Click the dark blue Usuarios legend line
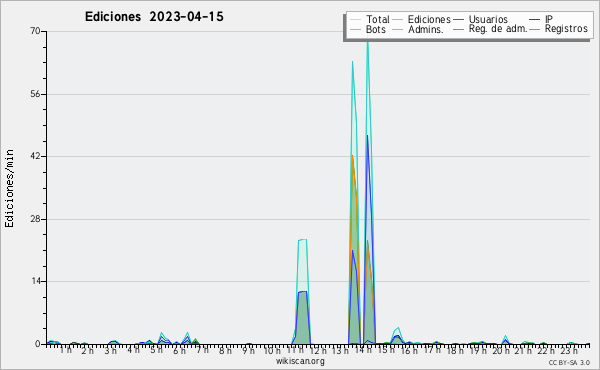Screen dimensions: 600x370 (458, 20)
